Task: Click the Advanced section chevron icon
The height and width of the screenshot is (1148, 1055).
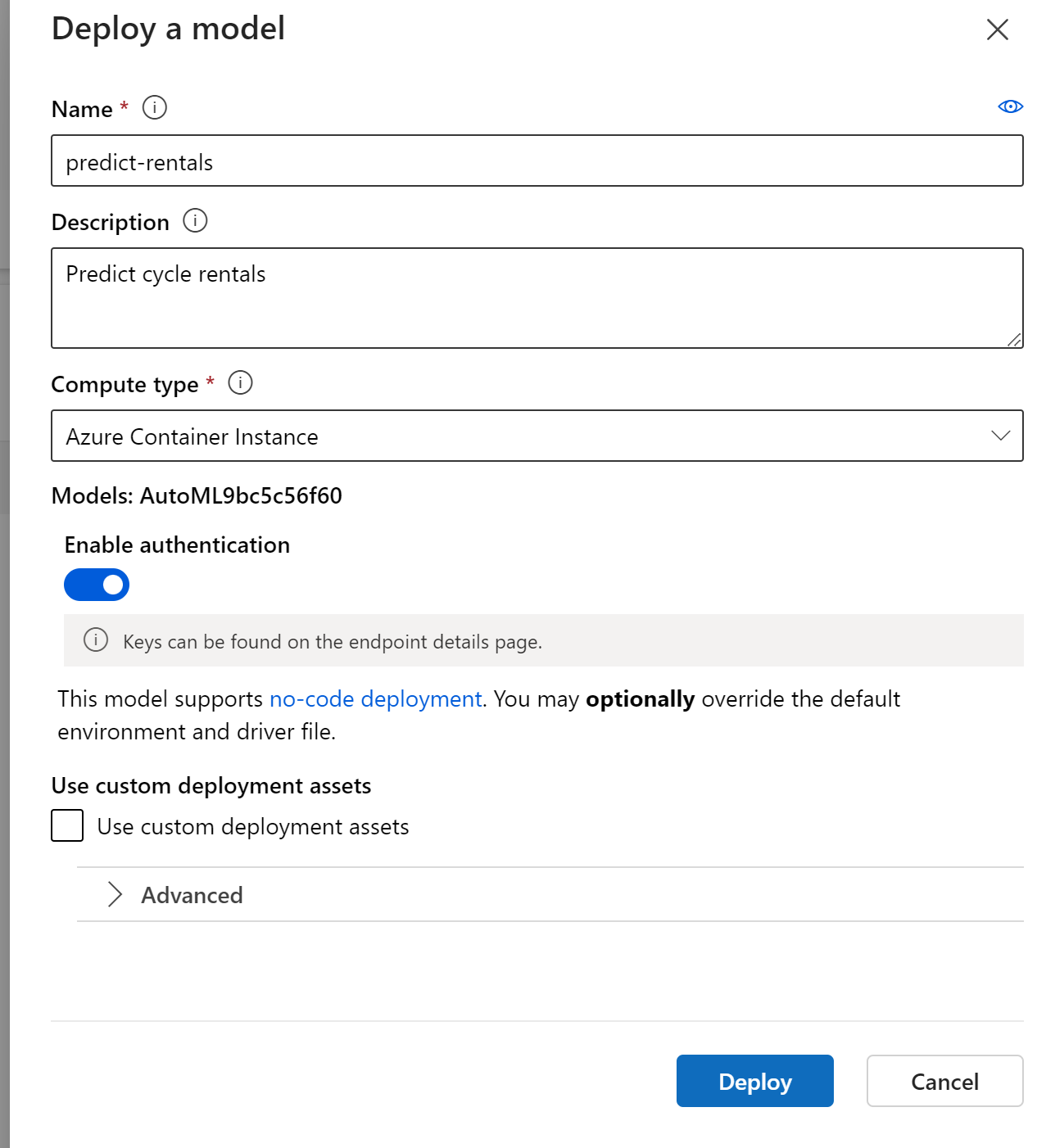Action: [x=115, y=895]
